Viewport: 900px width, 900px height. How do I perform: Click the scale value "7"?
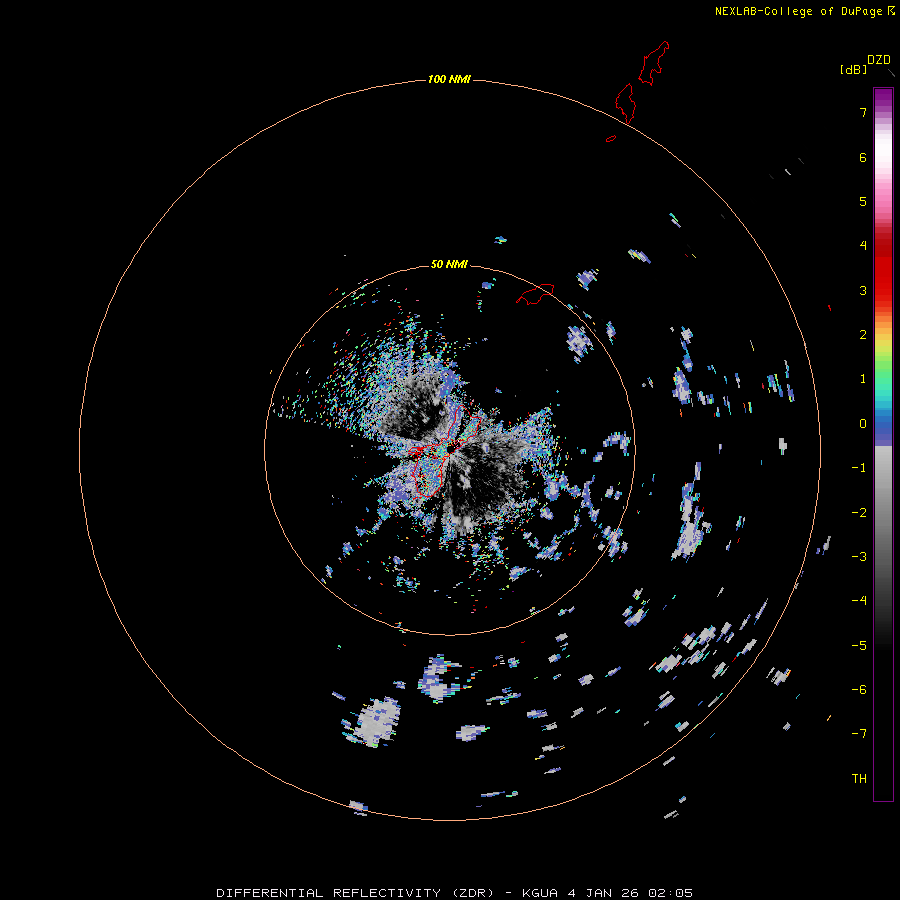[x=863, y=112]
